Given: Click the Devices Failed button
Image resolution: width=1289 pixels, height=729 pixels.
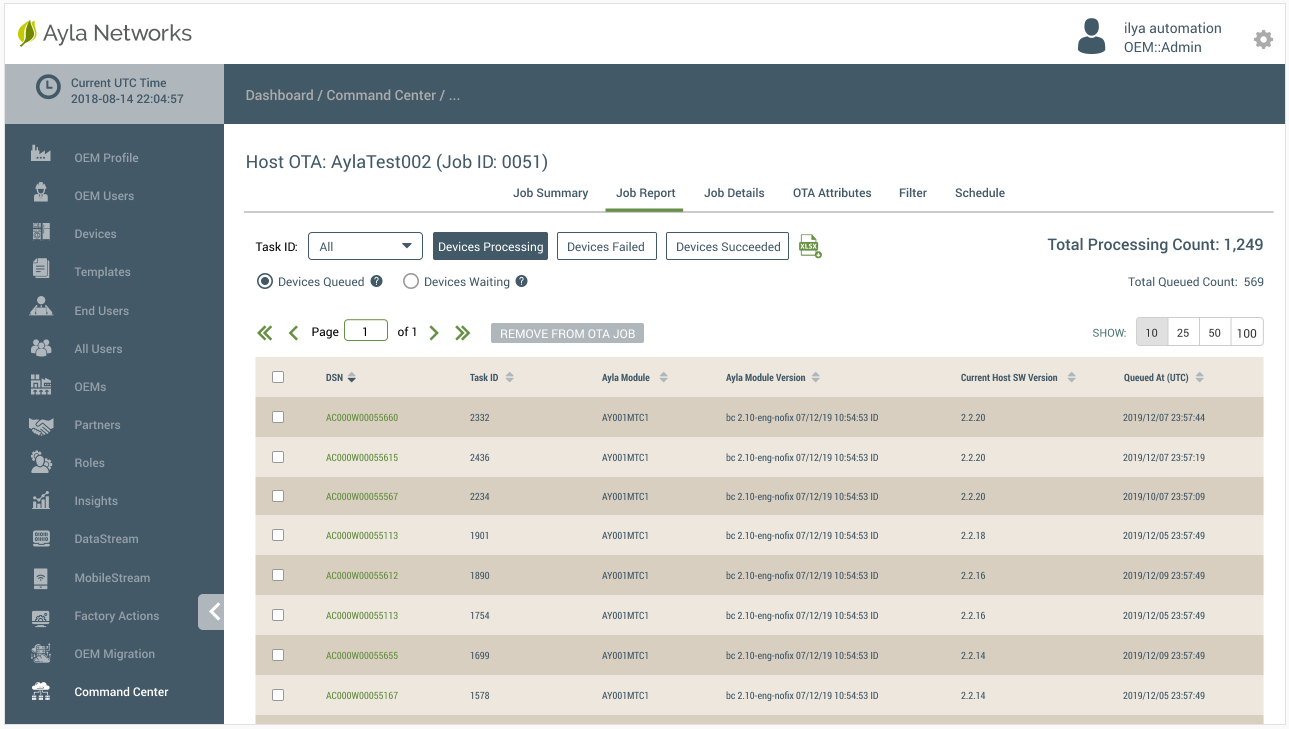Looking at the screenshot, I should click(606, 246).
